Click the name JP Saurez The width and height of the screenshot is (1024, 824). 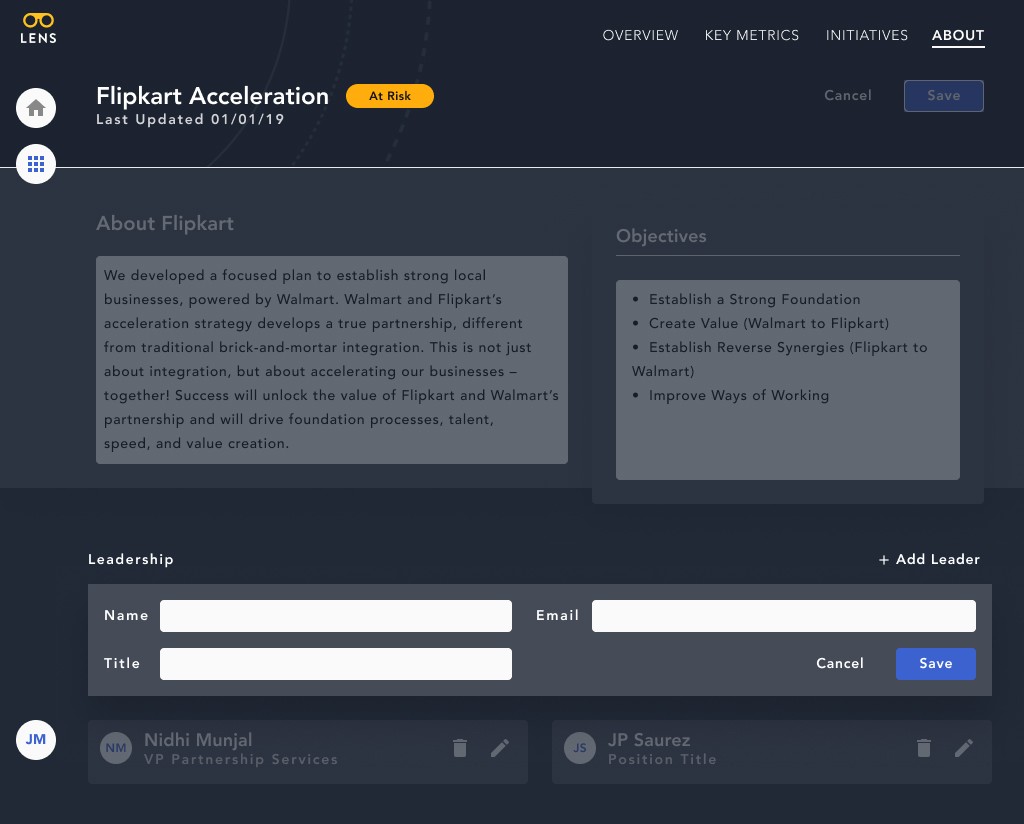pos(649,740)
